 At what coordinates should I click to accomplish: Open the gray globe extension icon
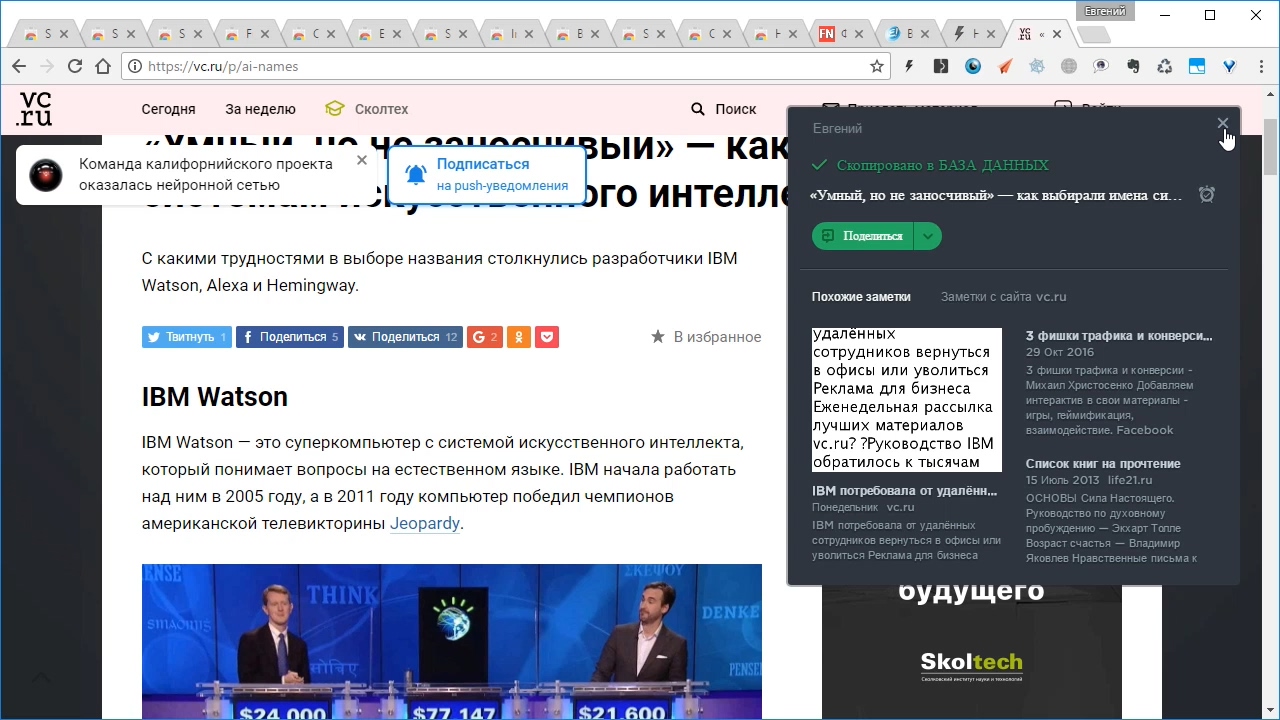(1069, 66)
